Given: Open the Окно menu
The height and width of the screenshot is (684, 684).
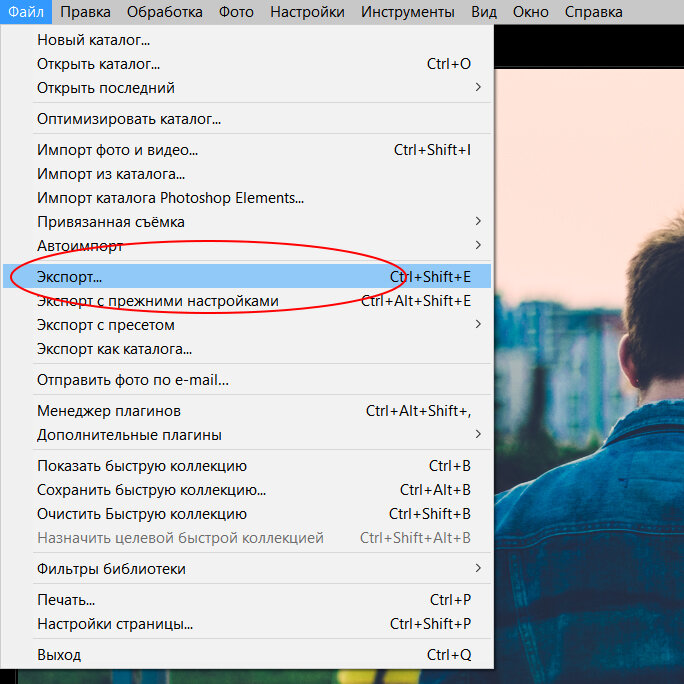Looking at the screenshot, I should (x=530, y=12).
